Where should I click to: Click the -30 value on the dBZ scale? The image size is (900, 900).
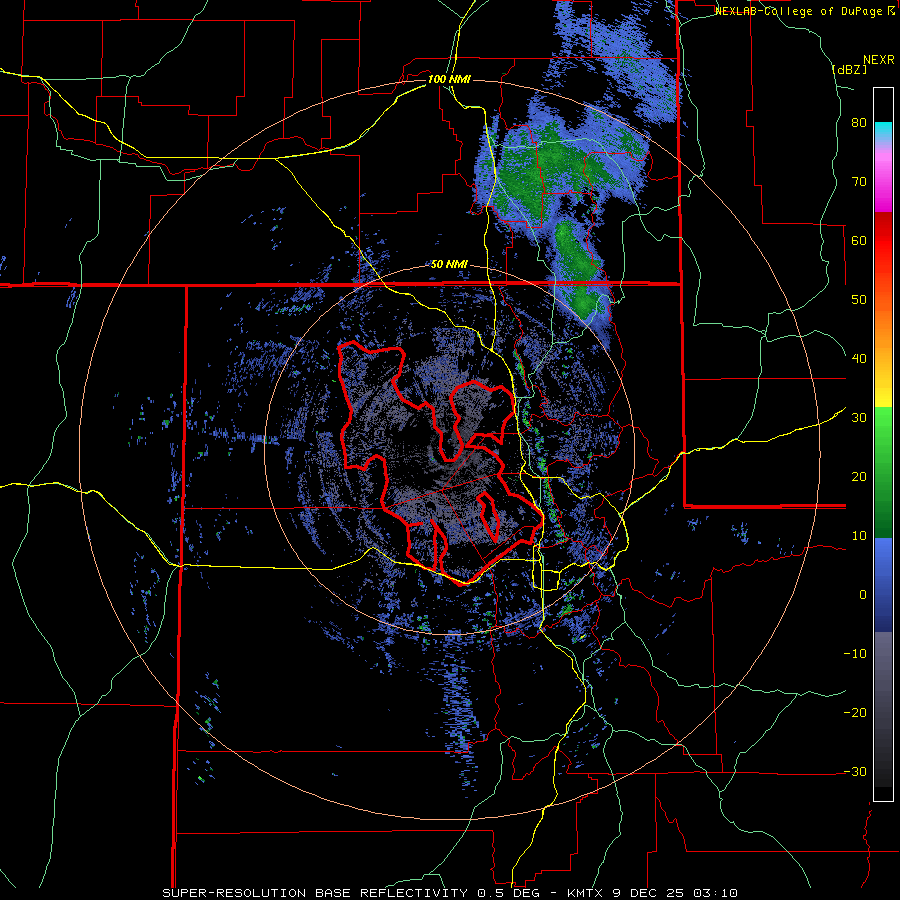[855, 771]
